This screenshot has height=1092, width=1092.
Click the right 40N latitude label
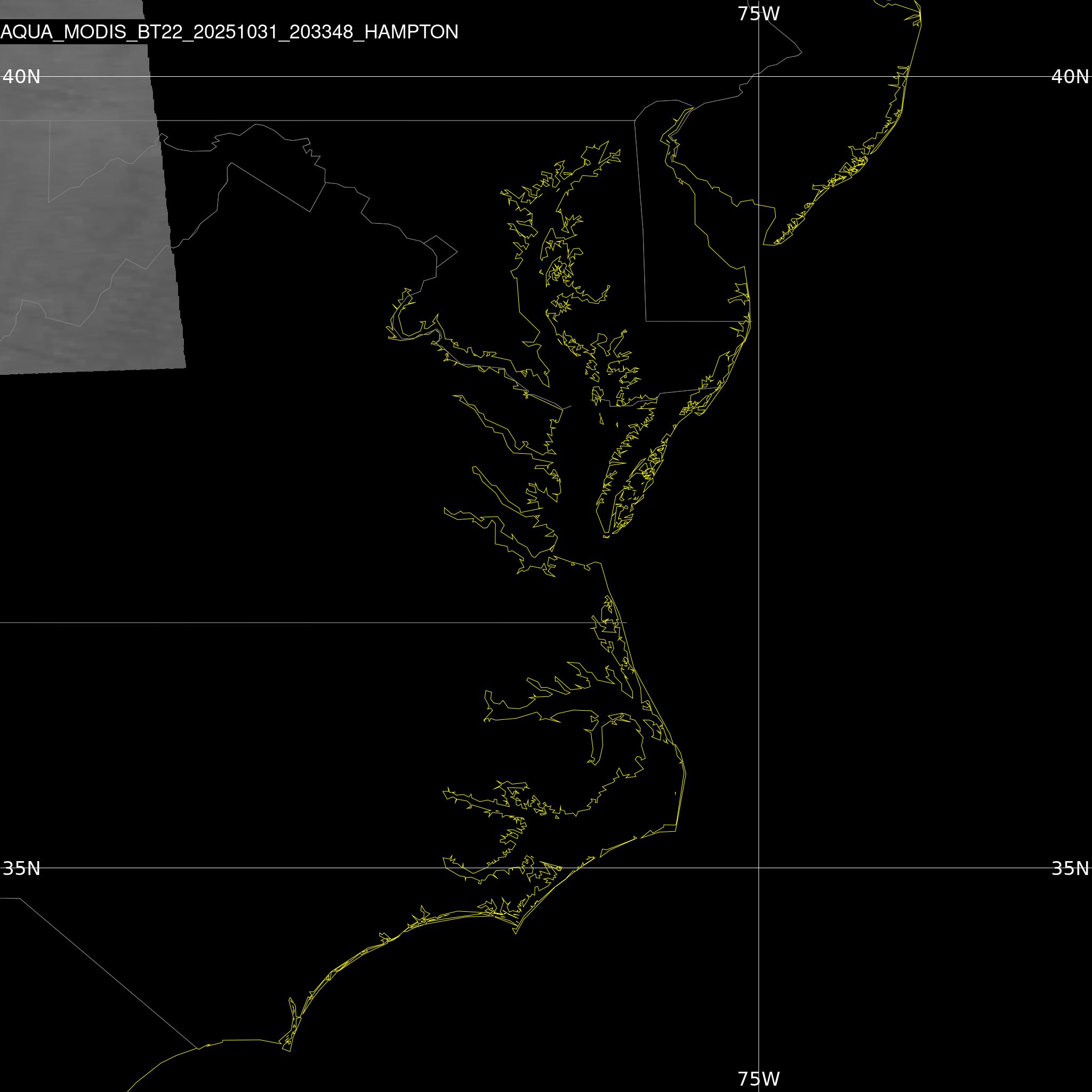coord(1070,76)
